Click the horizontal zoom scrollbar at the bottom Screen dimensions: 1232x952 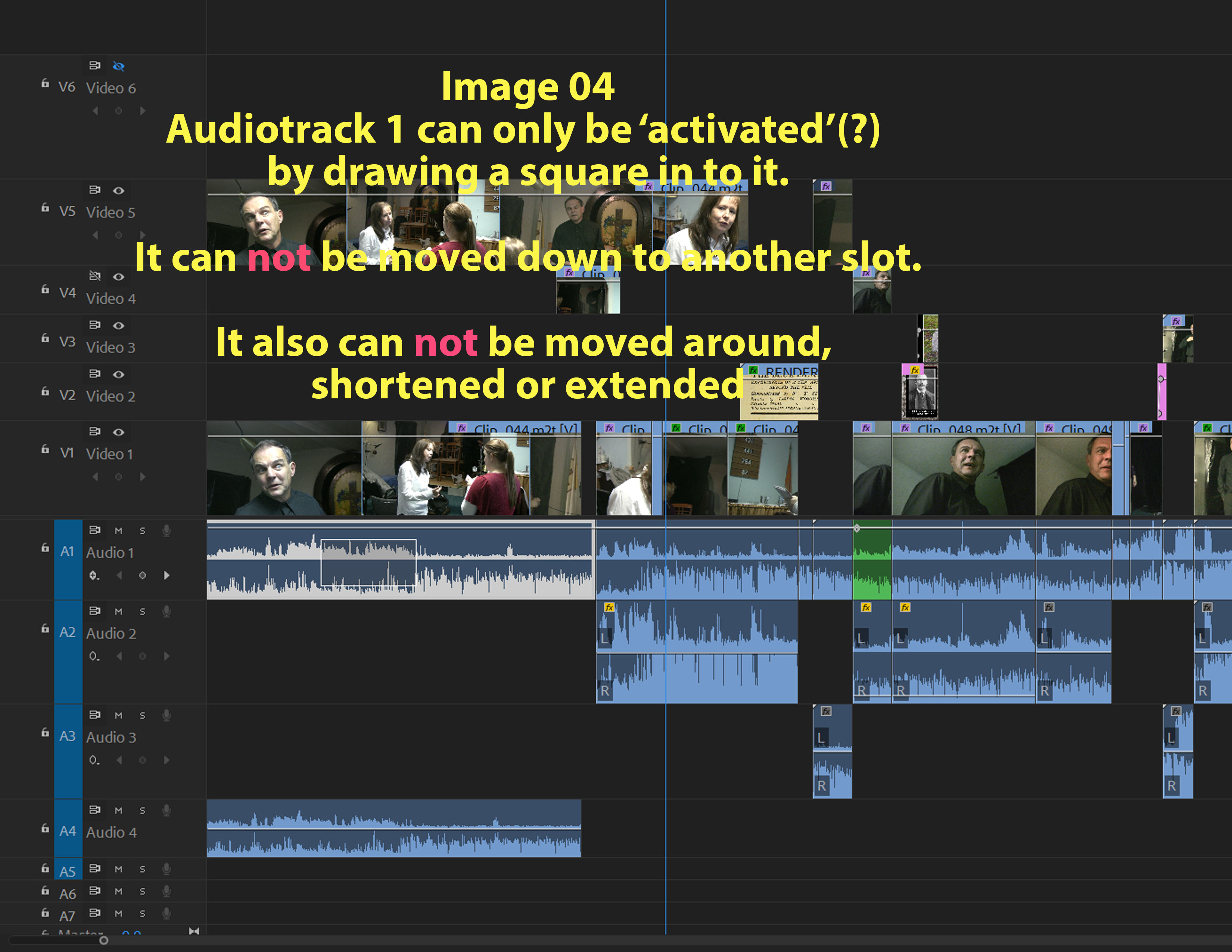click(105, 941)
